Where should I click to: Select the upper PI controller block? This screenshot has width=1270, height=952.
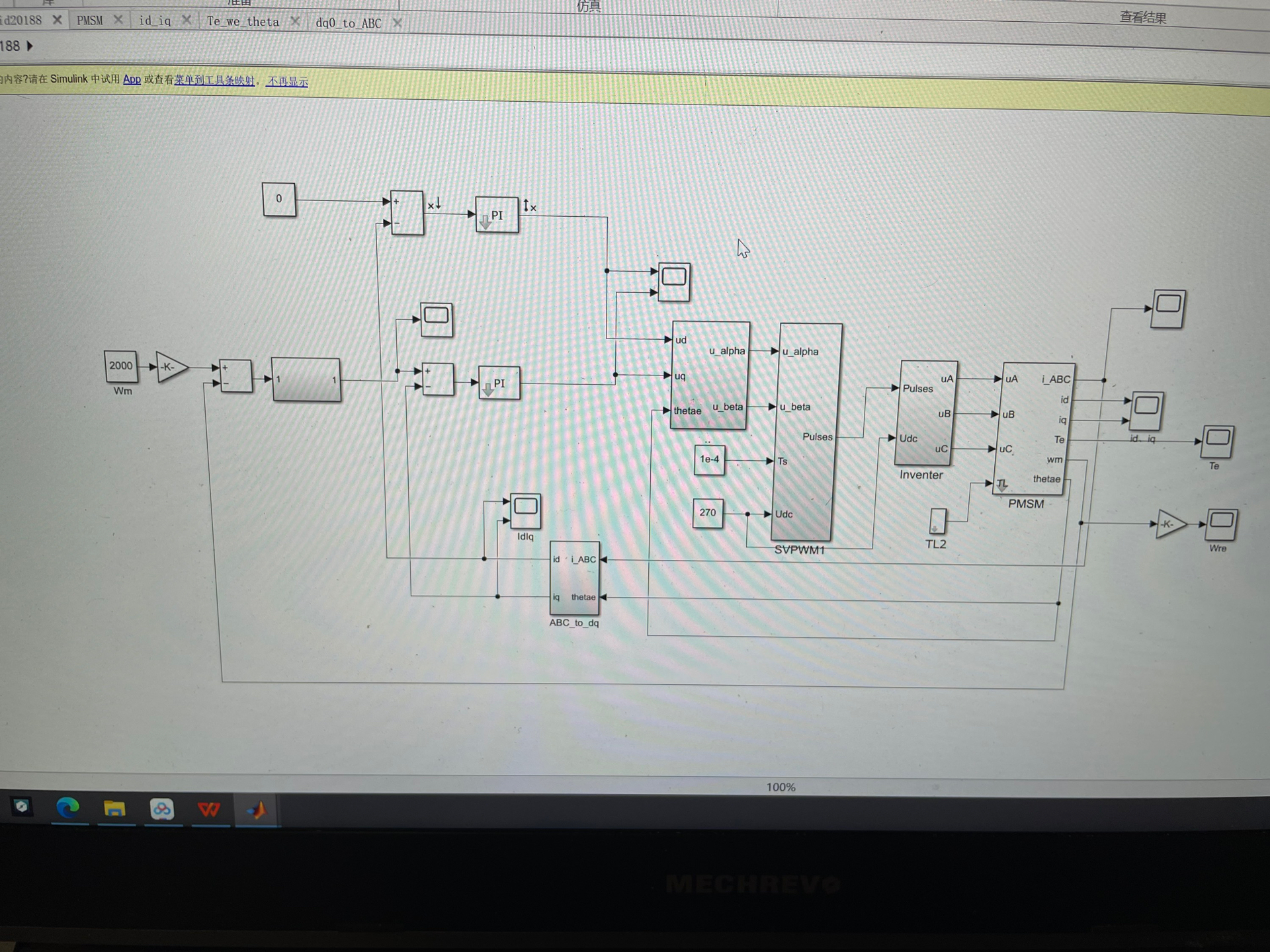(x=497, y=216)
